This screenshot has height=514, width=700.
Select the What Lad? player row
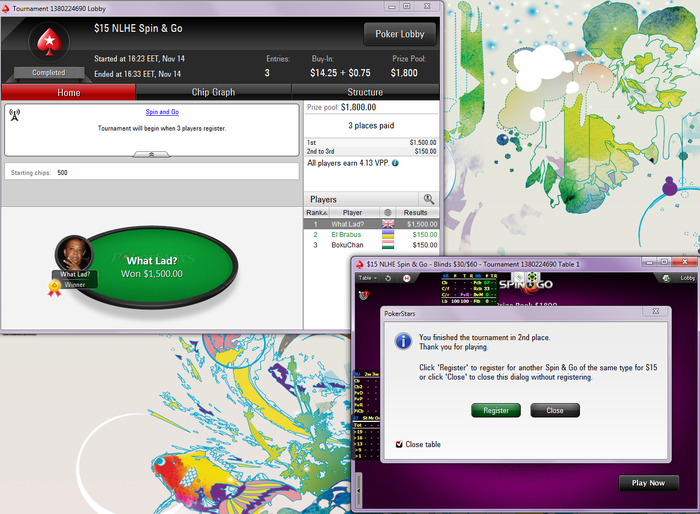(x=371, y=224)
